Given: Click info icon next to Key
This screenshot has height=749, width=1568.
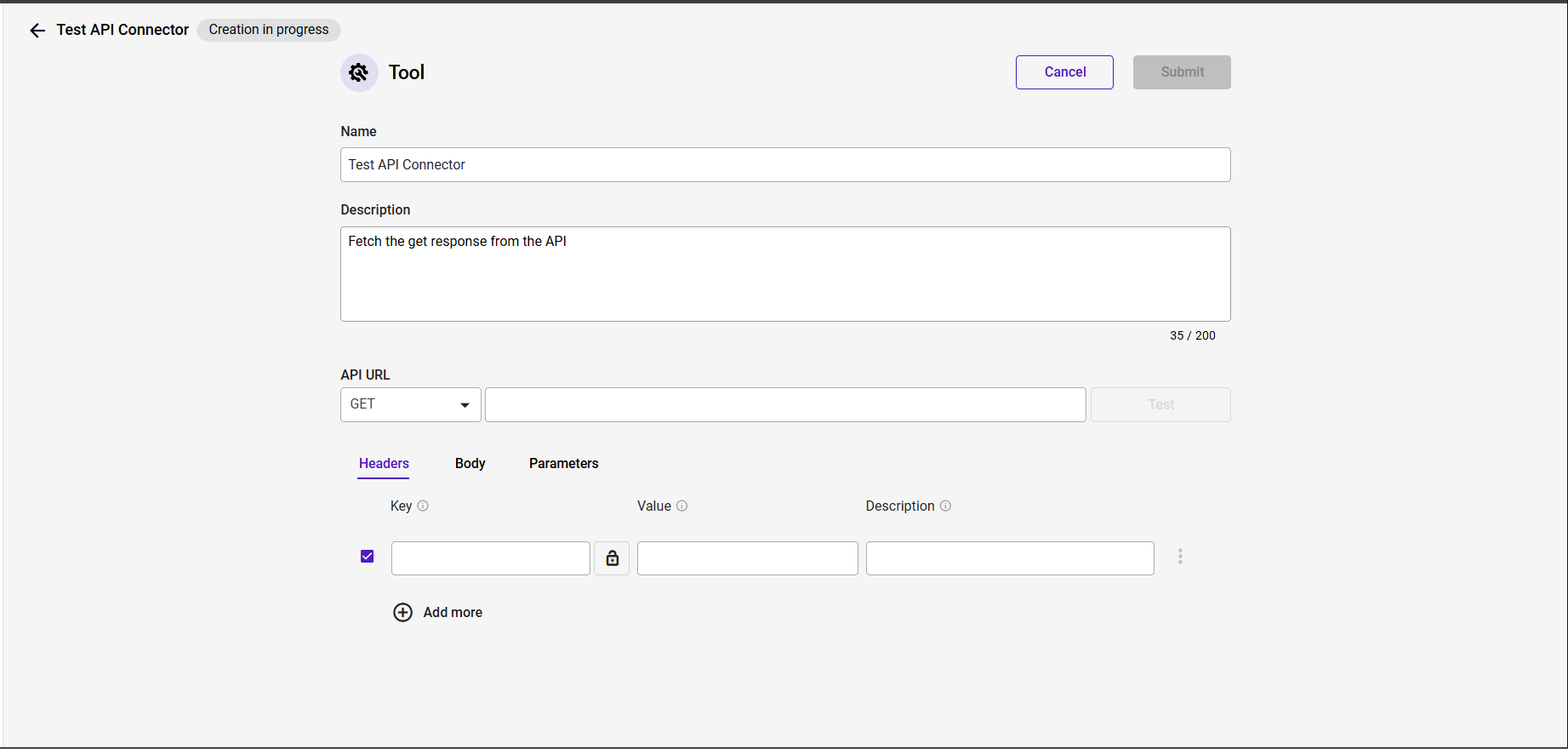Looking at the screenshot, I should tap(423, 506).
